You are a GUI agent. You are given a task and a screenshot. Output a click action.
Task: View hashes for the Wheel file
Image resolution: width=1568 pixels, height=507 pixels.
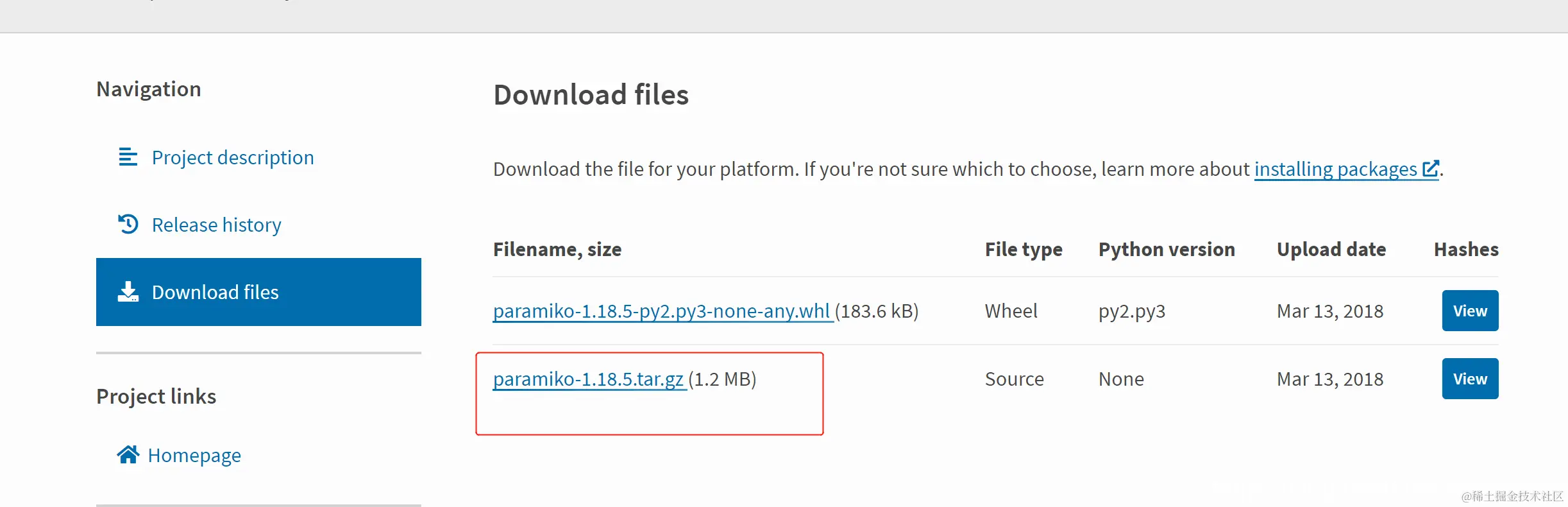click(1469, 311)
